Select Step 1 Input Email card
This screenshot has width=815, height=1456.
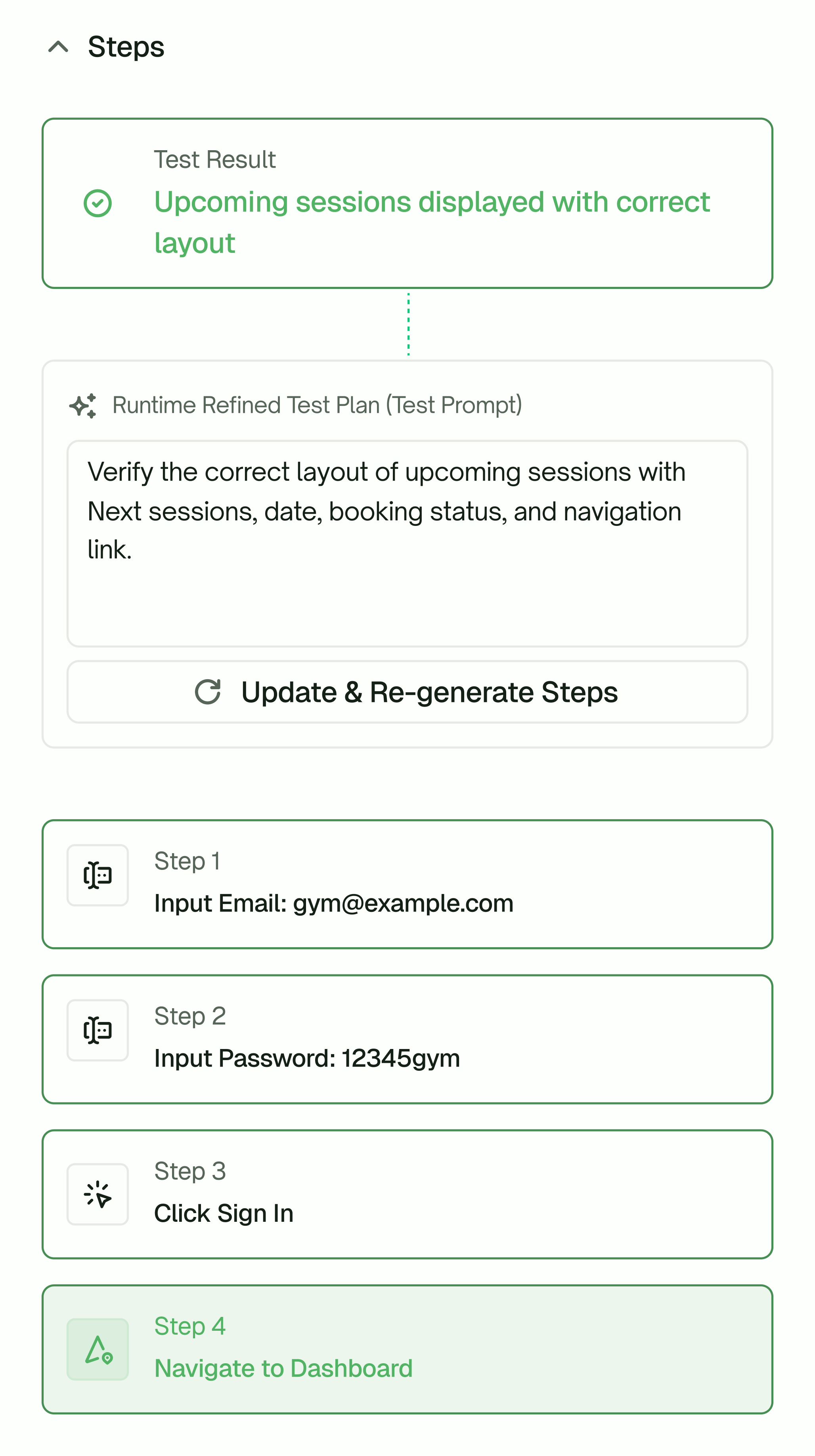tap(407, 884)
